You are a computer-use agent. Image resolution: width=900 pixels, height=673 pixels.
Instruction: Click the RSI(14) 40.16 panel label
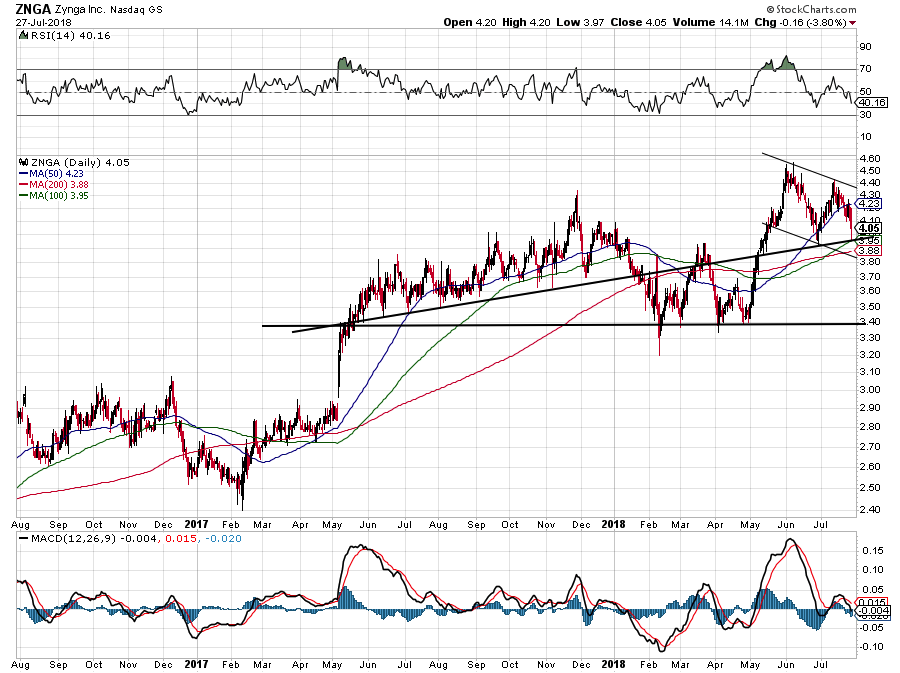click(x=69, y=36)
